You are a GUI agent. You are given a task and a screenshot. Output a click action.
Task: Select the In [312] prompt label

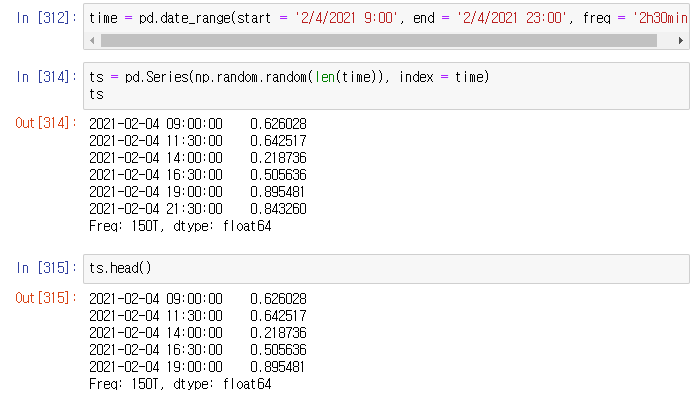46,18
